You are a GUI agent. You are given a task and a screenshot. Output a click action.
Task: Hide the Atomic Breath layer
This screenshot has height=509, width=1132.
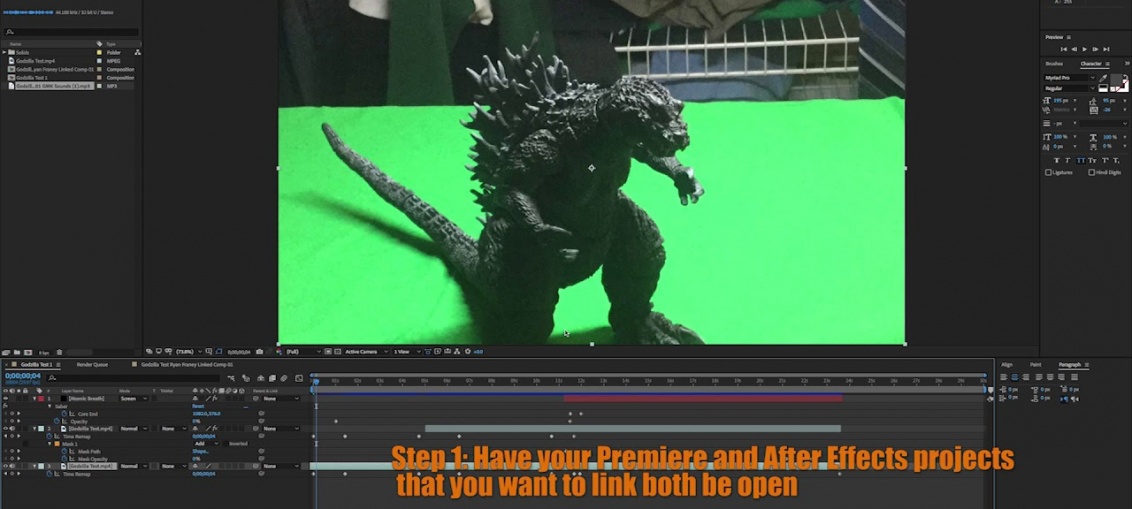click(x=6, y=399)
